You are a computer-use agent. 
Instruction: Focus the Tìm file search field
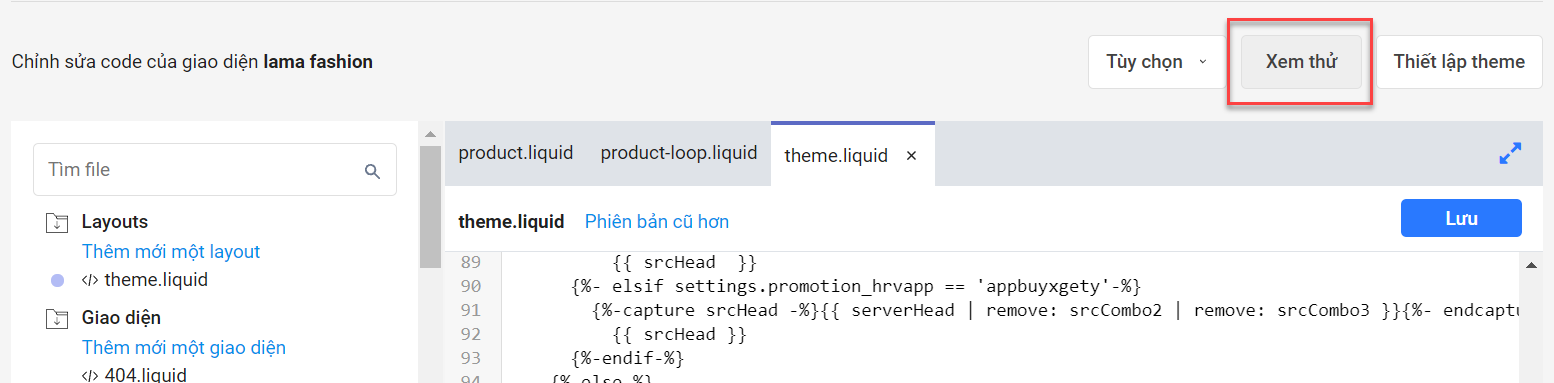click(x=215, y=170)
